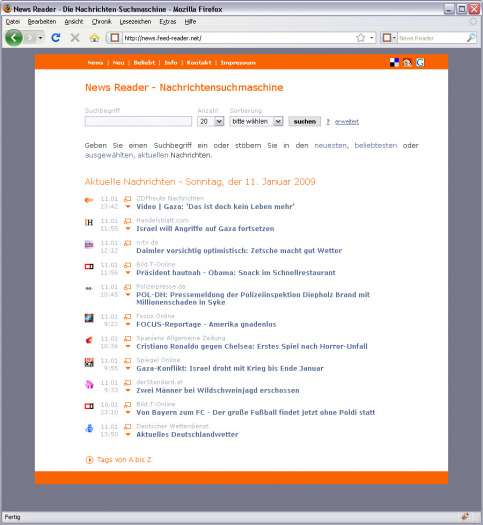Click the feed icon beside Spiegel Online
Viewport: 483px width, 525px height.
tap(128, 361)
